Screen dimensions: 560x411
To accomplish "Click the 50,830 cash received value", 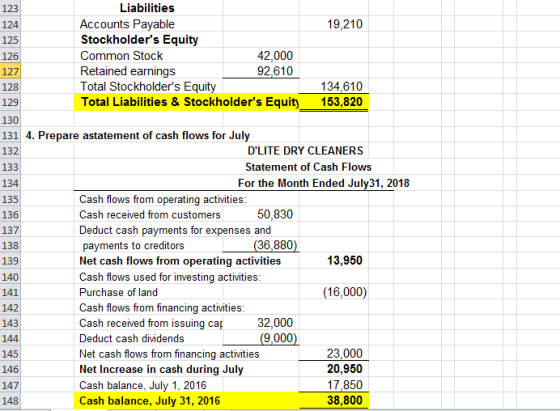I will [275, 214].
